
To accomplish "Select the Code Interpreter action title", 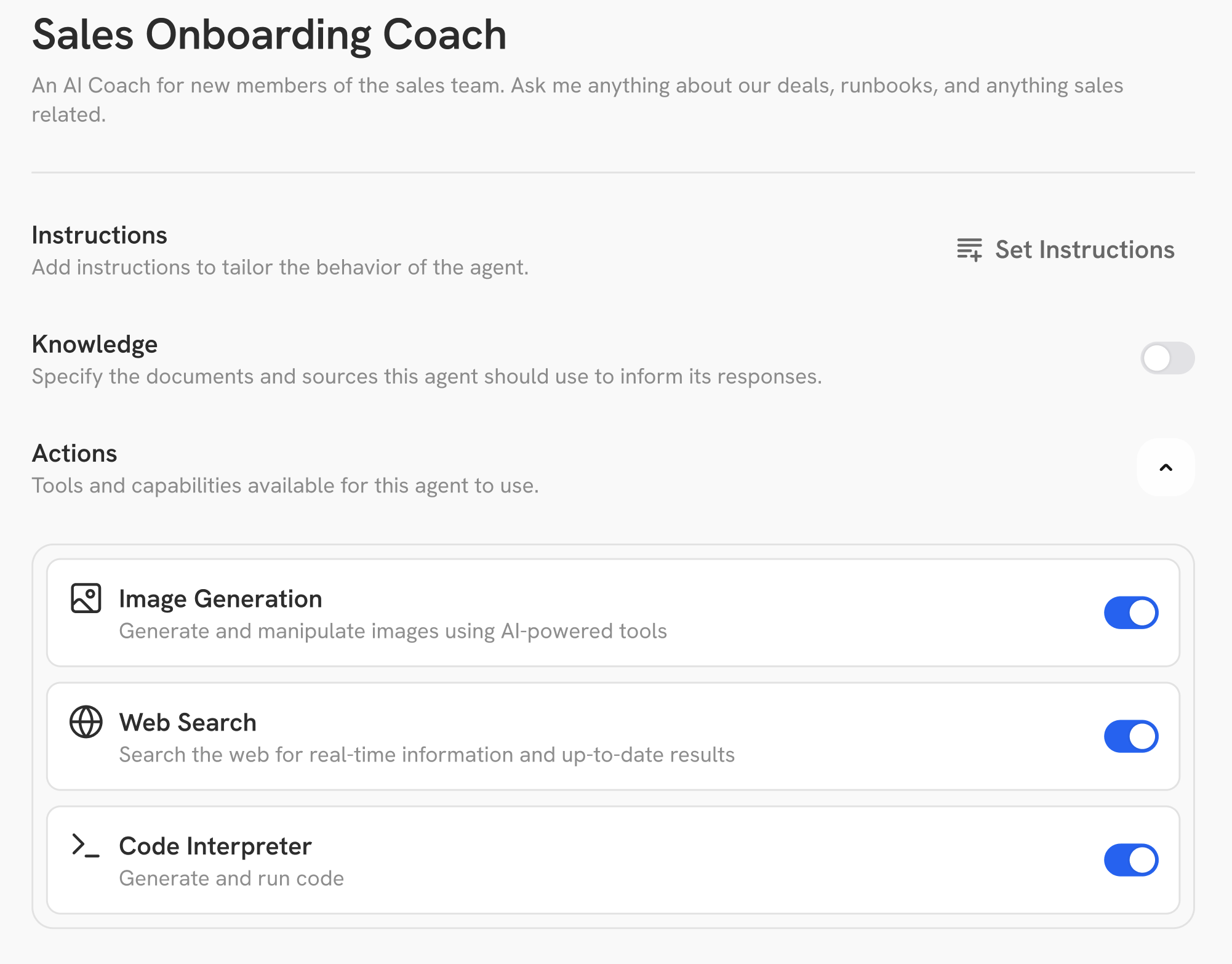I will [215, 846].
